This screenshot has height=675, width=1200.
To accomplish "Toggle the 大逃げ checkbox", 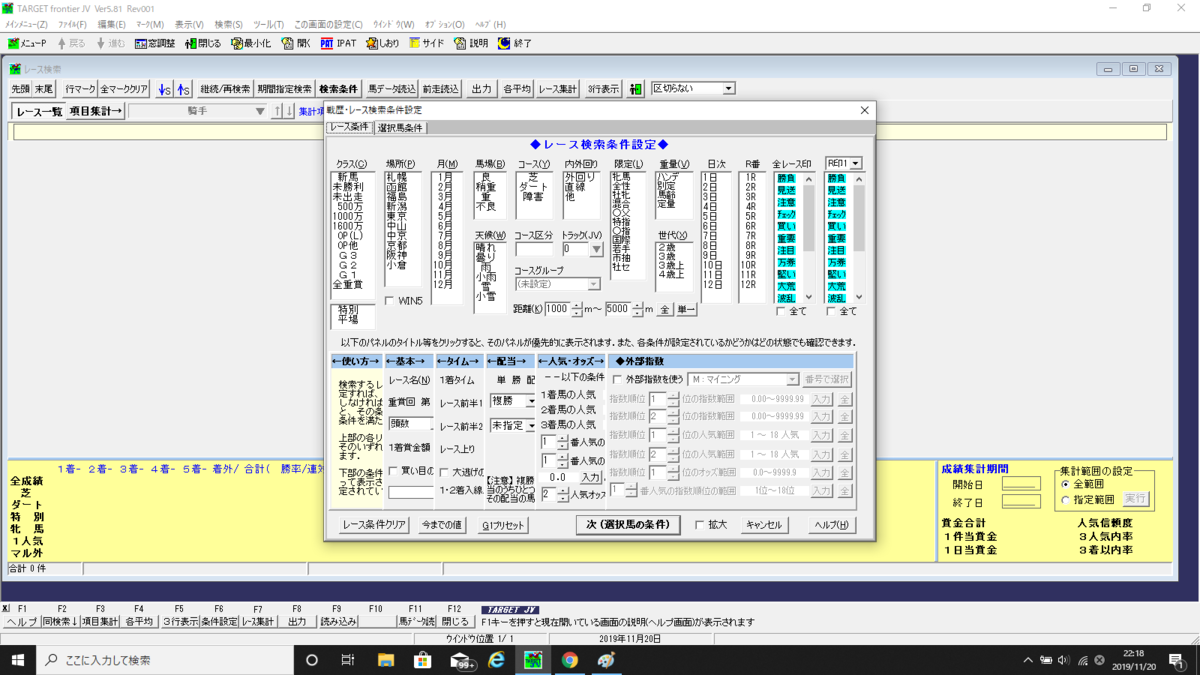I will click(x=444, y=470).
